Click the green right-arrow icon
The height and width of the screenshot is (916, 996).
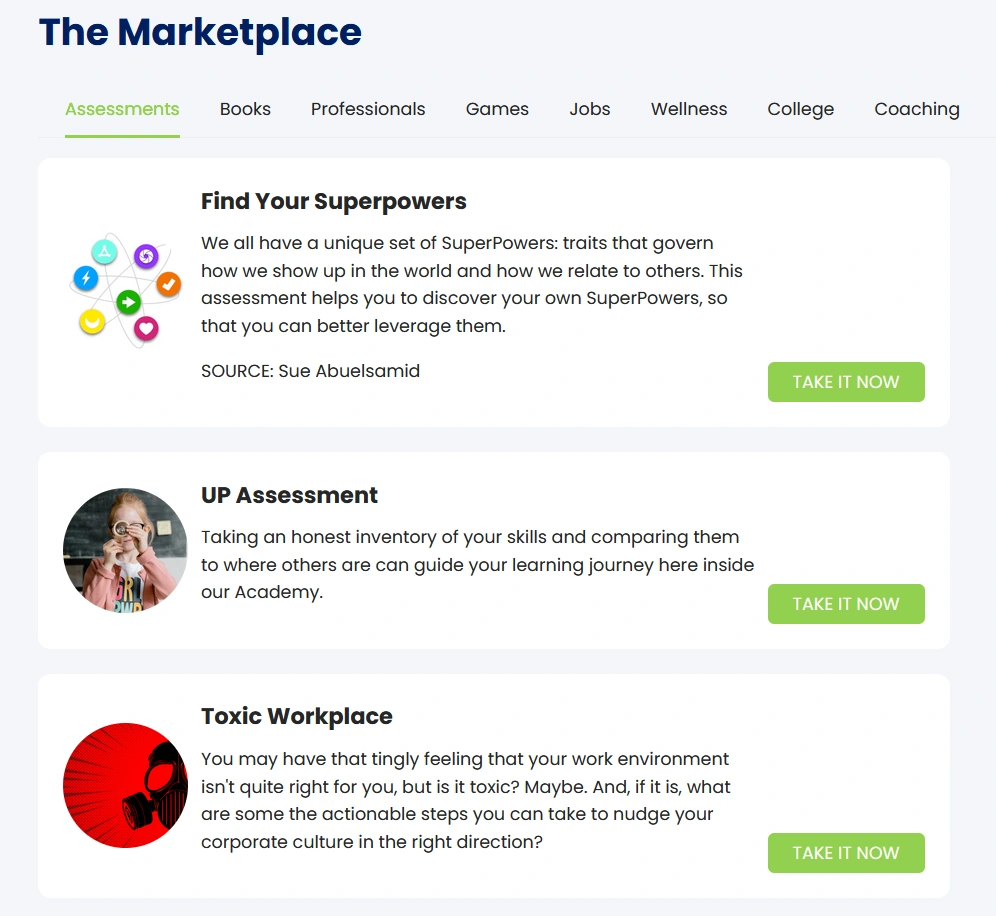[128, 301]
